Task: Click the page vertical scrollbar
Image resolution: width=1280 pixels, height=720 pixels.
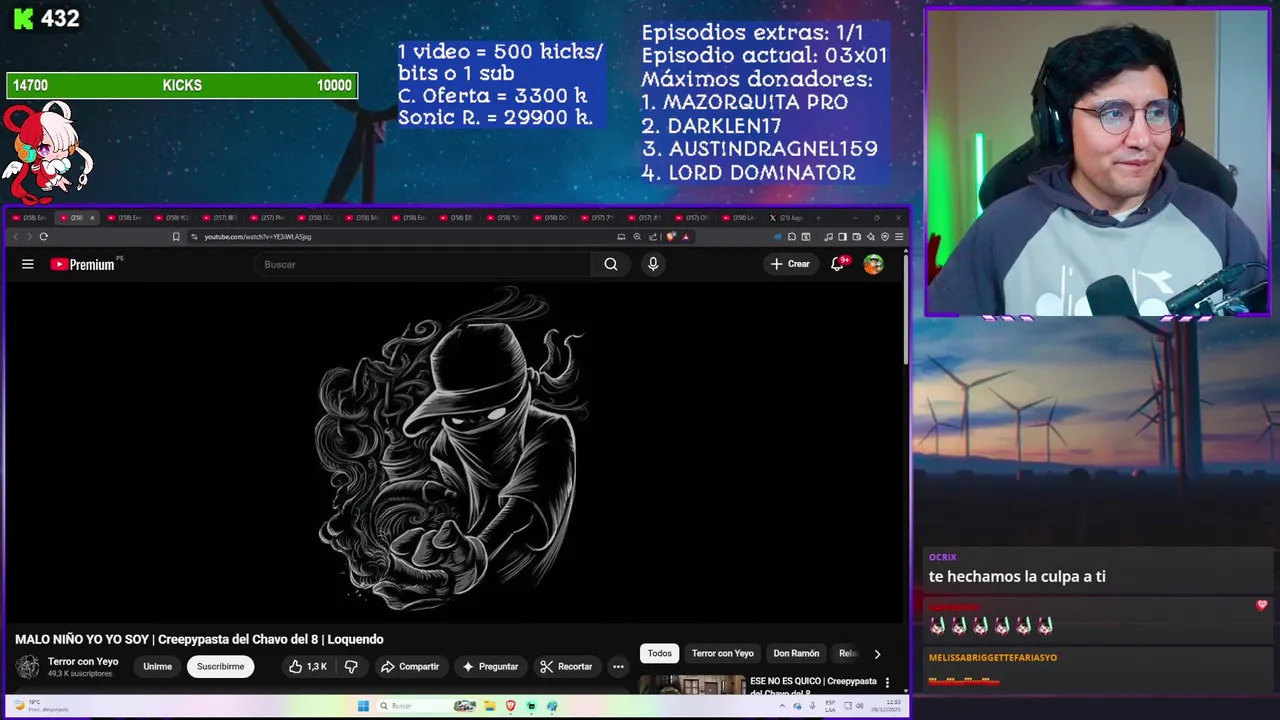Action: pyautogui.click(x=906, y=310)
